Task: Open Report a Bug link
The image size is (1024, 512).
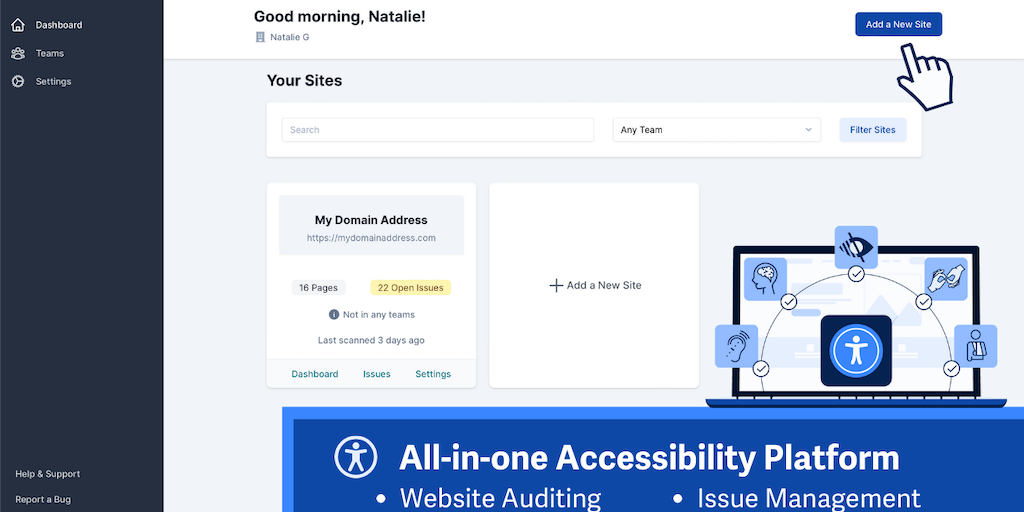Action: point(43,500)
